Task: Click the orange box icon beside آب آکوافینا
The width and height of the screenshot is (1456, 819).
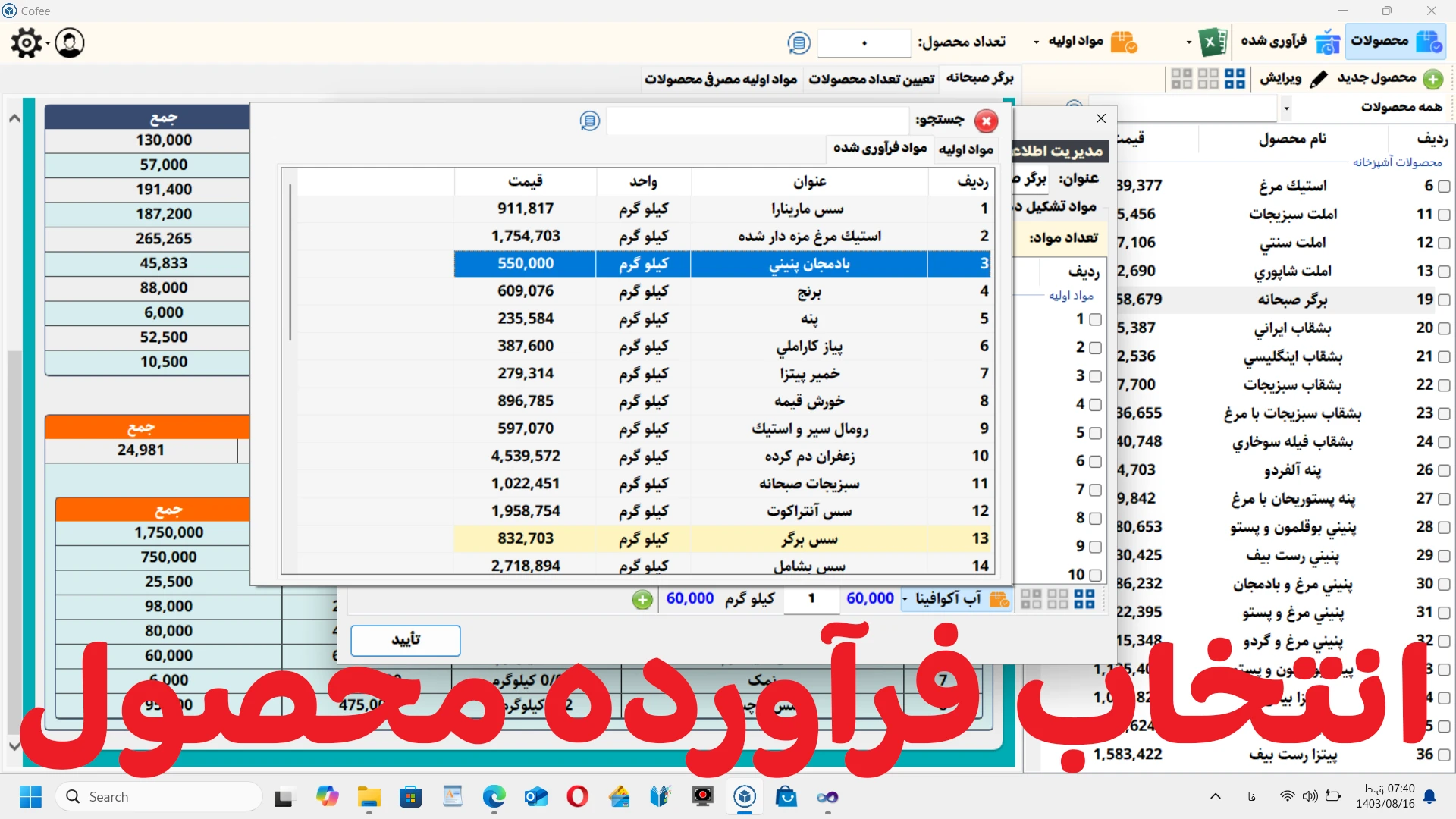Action: coord(999,599)
